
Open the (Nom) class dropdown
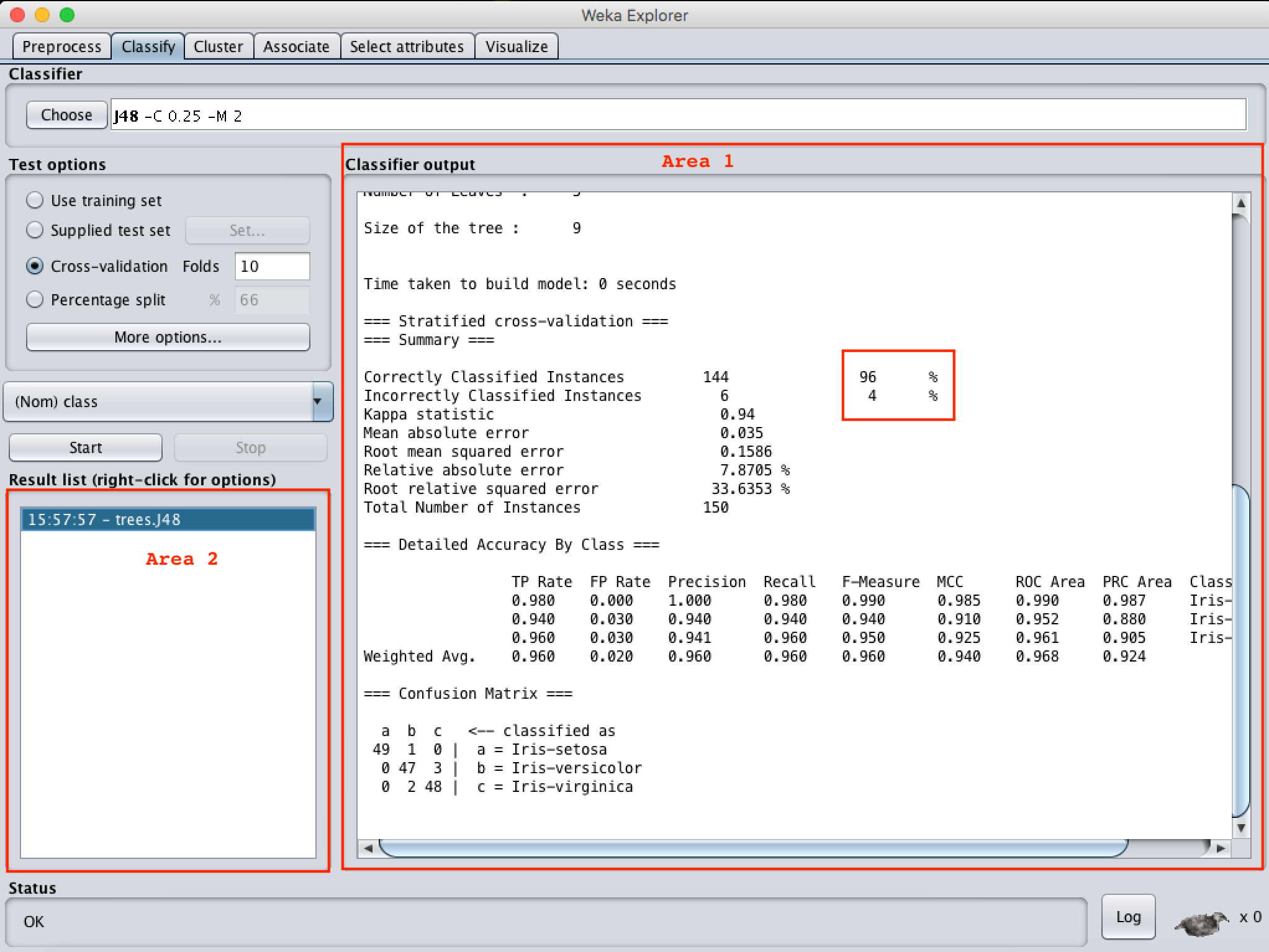(x=168, y=402)
